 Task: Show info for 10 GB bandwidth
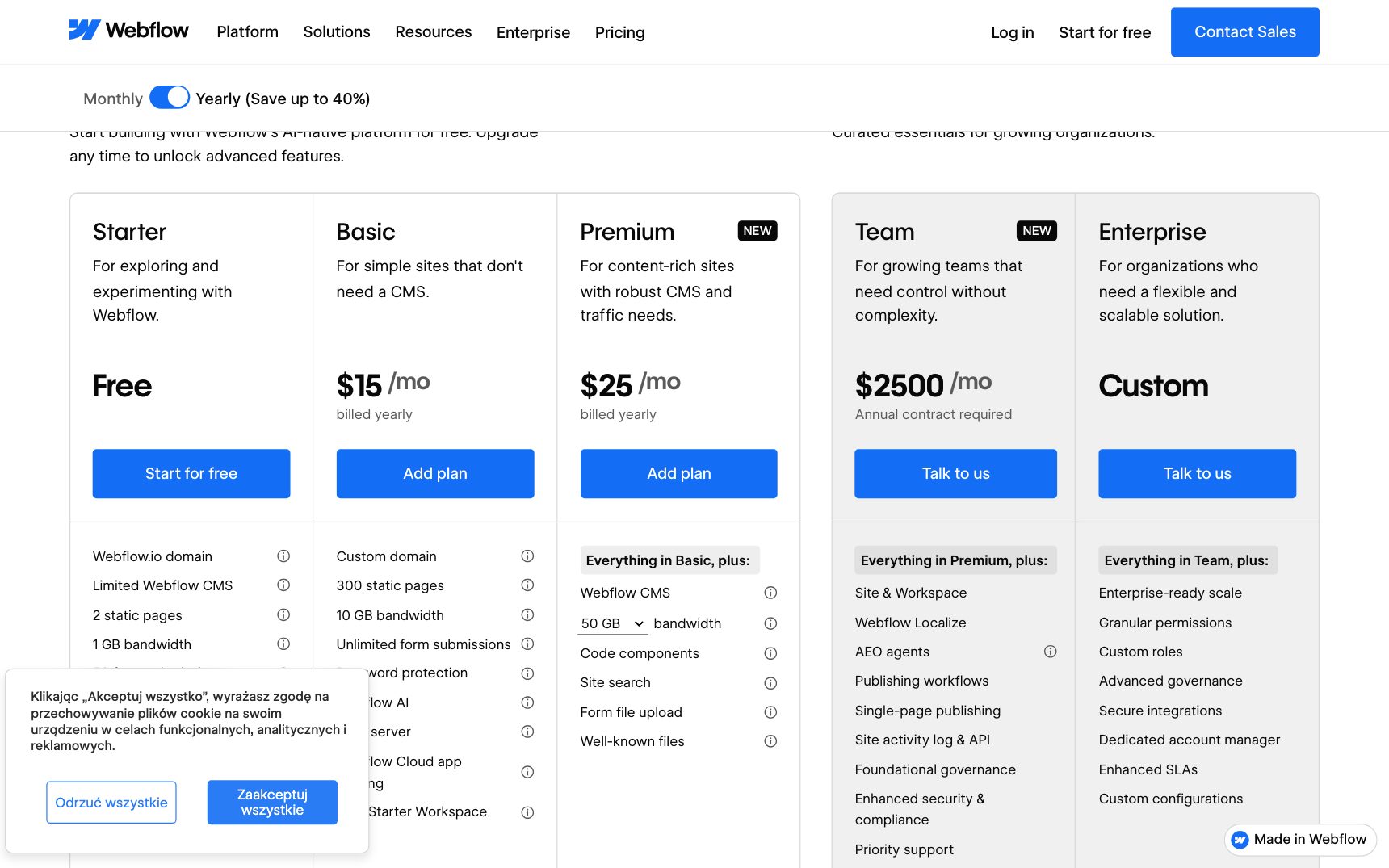click(x=527, y=614)
